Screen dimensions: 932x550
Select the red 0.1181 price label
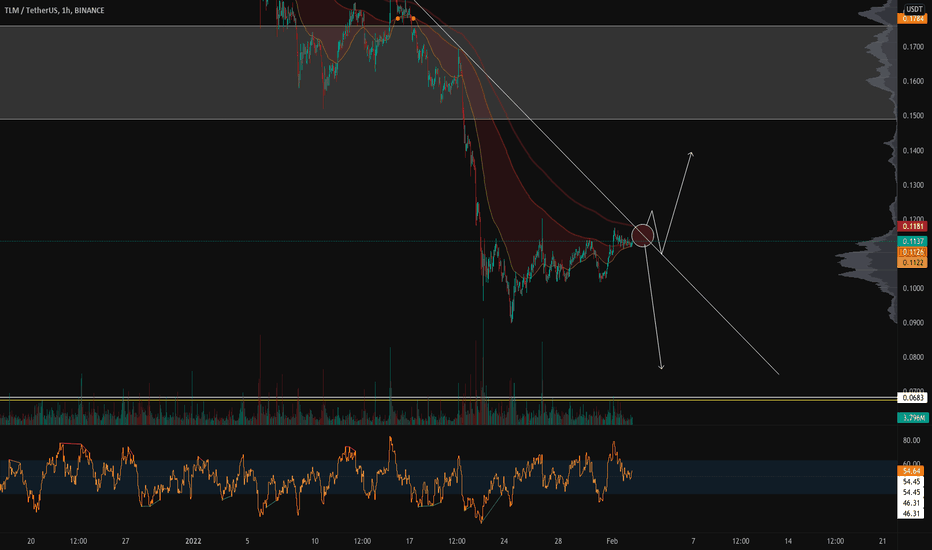point(912,226)
